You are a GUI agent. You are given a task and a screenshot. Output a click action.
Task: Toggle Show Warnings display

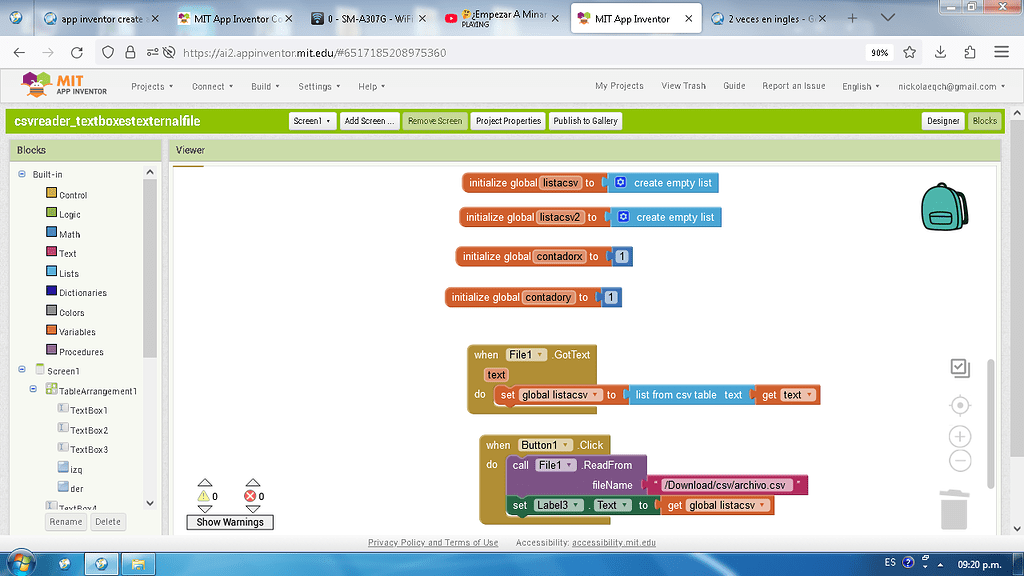[x=229, y=522]
